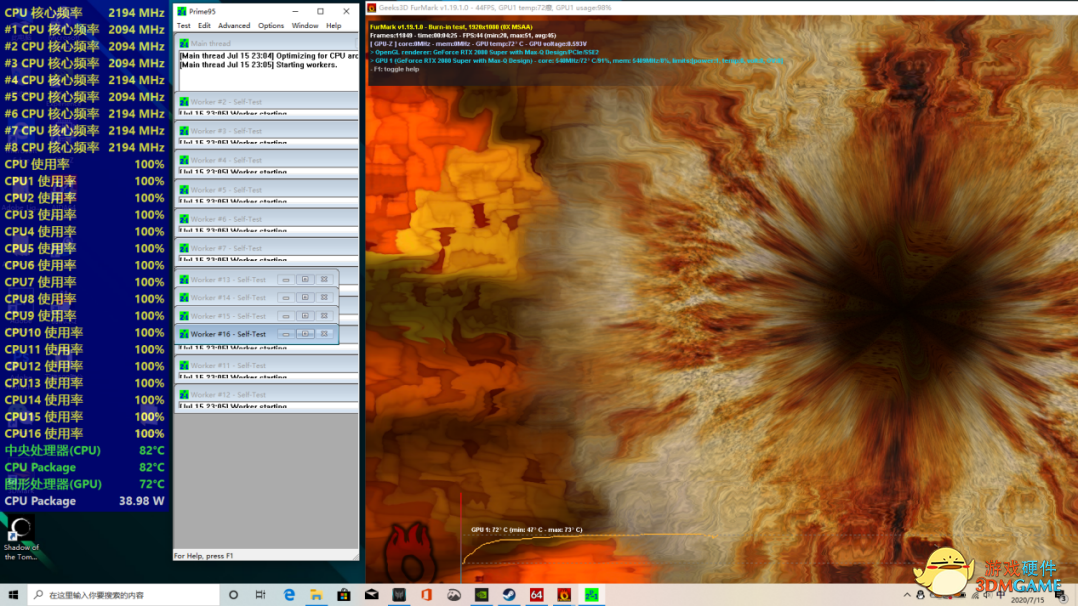Click the taskbar search input box
This screenshot has height=606, width=1078.
(125, 595)
